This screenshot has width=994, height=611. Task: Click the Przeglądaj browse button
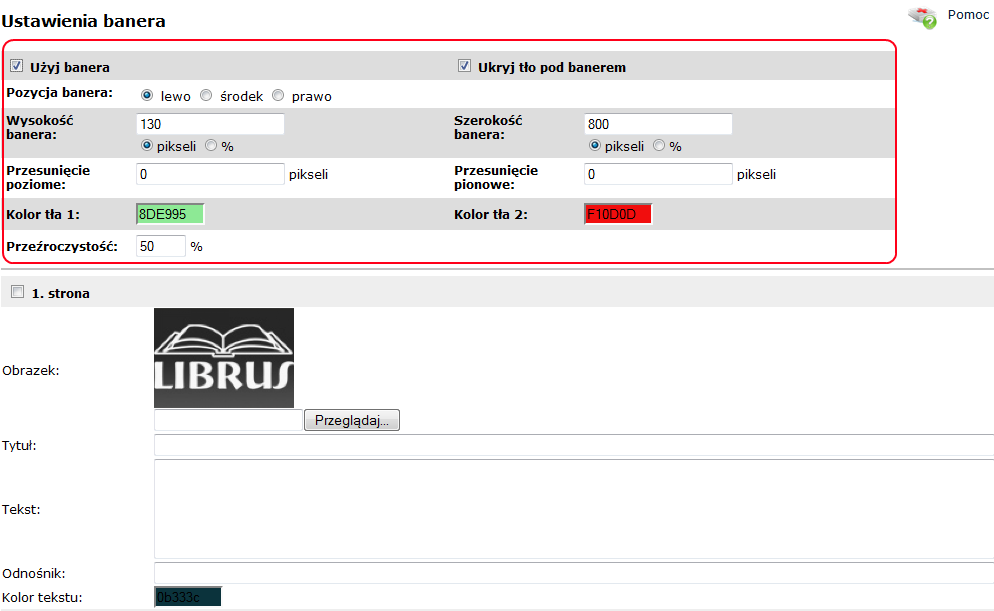[x=352, y=420]
